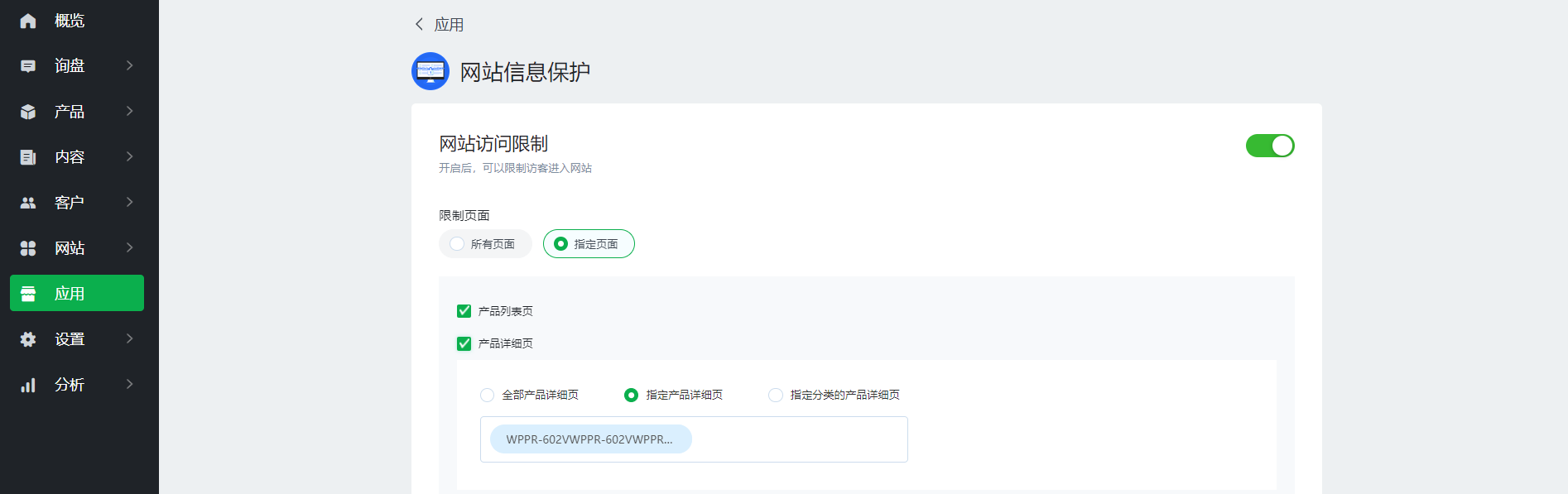Click the product selection input box
Image resolution: width=1568 pixels, height=494 pixels.
point(694,439)
